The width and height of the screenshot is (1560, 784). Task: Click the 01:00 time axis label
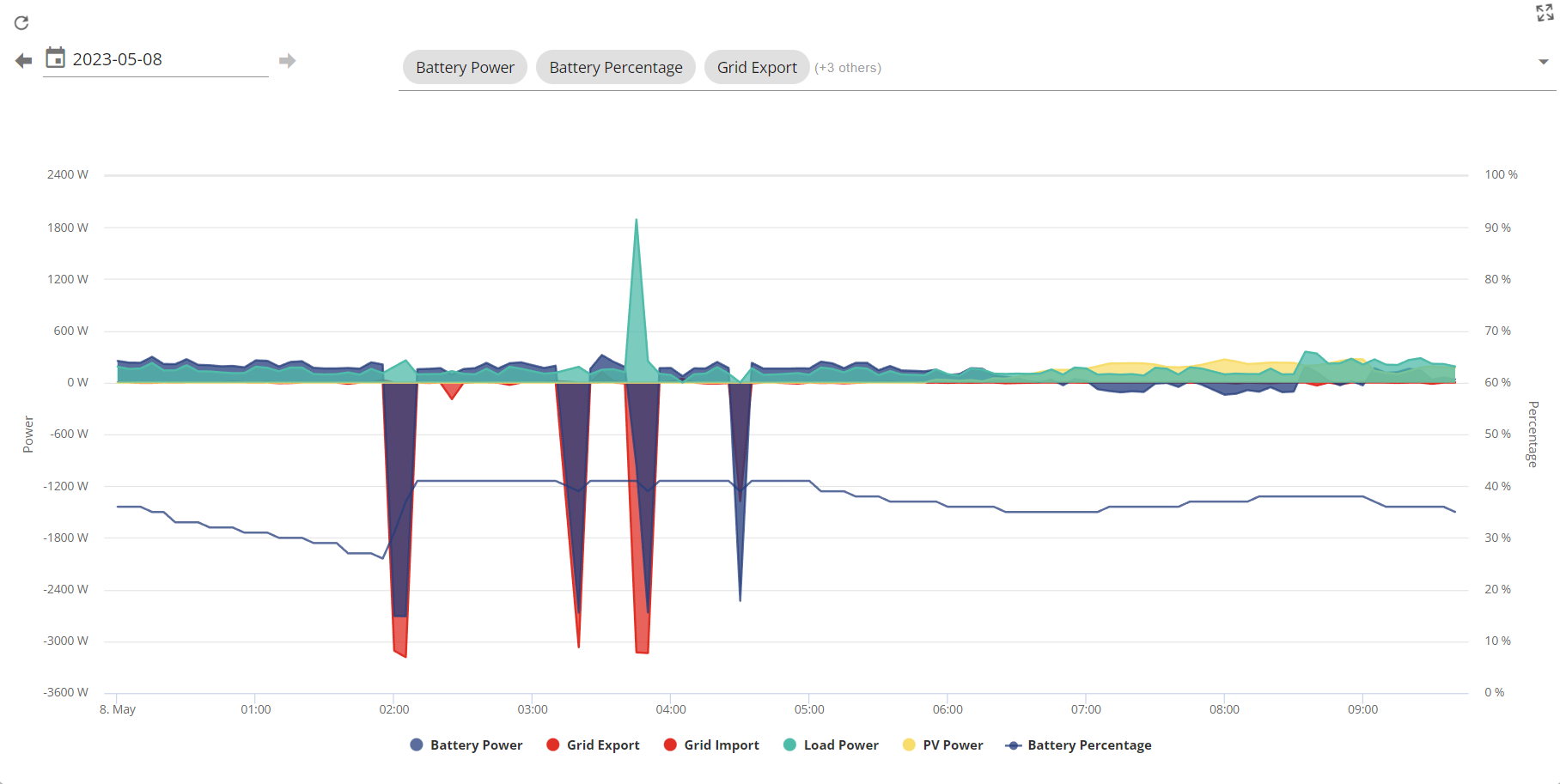tap(256, 709)
